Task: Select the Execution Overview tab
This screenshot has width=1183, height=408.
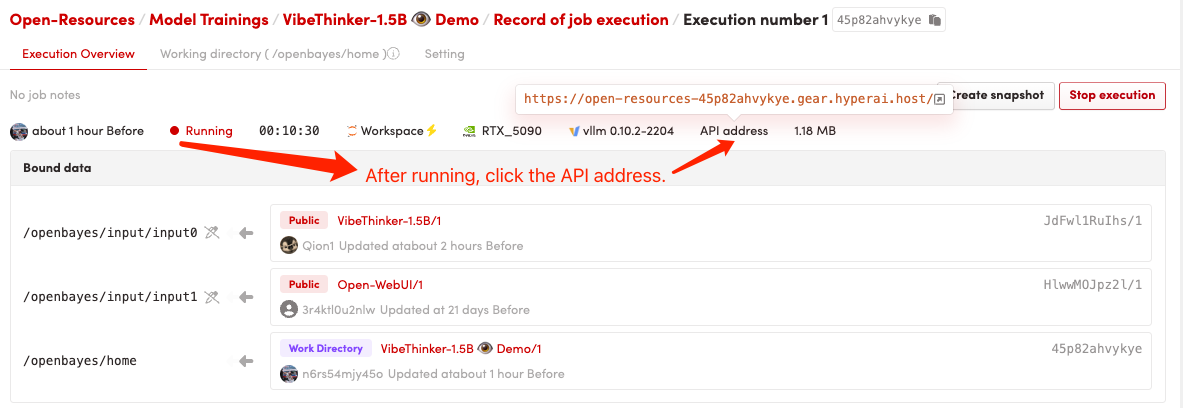Action: click(78, 54)
